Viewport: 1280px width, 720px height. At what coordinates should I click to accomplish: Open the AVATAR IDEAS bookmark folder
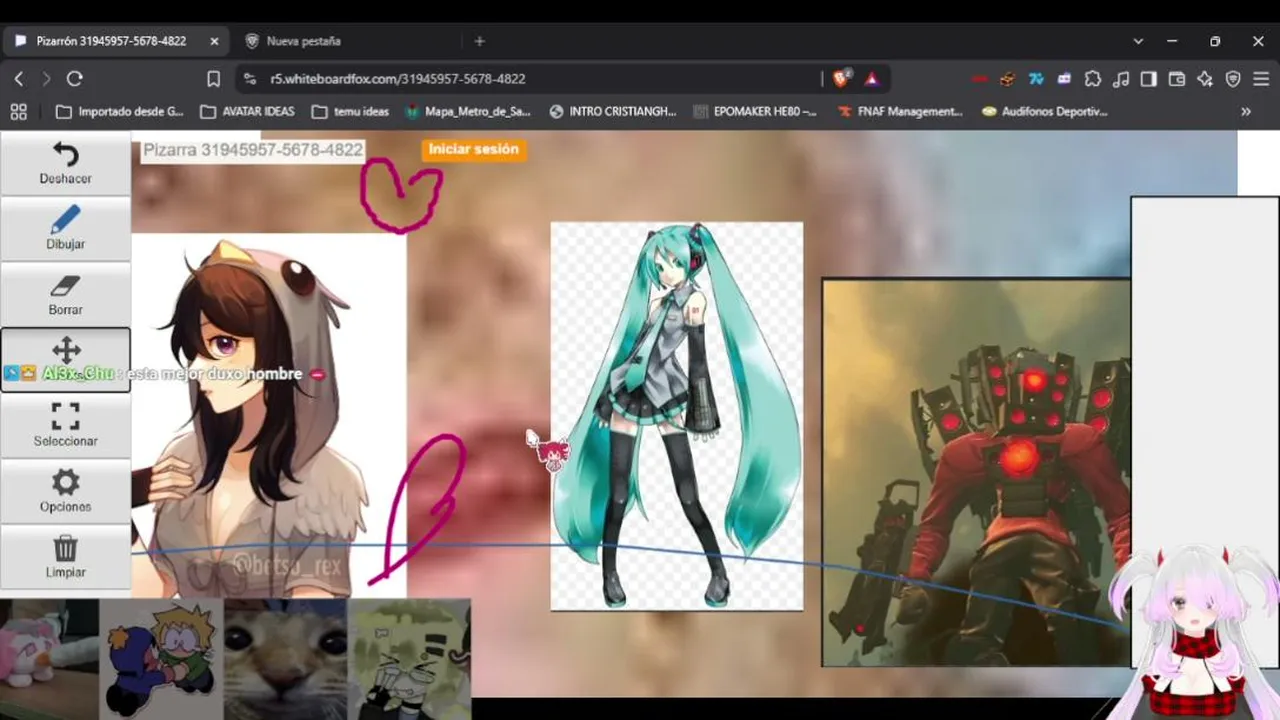pyautogui.click(x=247, y=112)
